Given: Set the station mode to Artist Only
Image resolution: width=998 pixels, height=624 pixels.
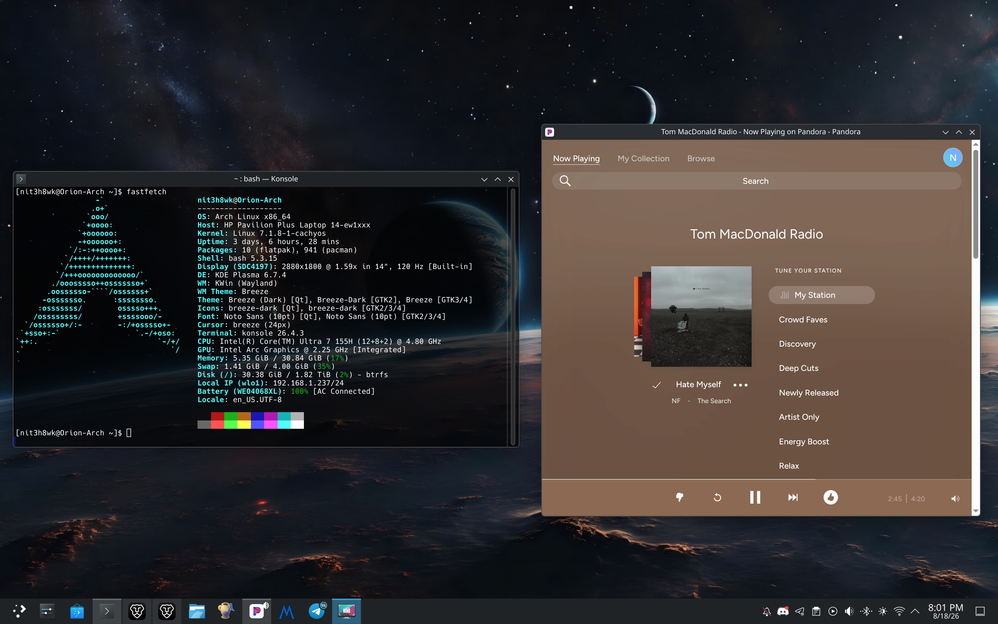Looking at the screenshot, I should pos(799,417).
